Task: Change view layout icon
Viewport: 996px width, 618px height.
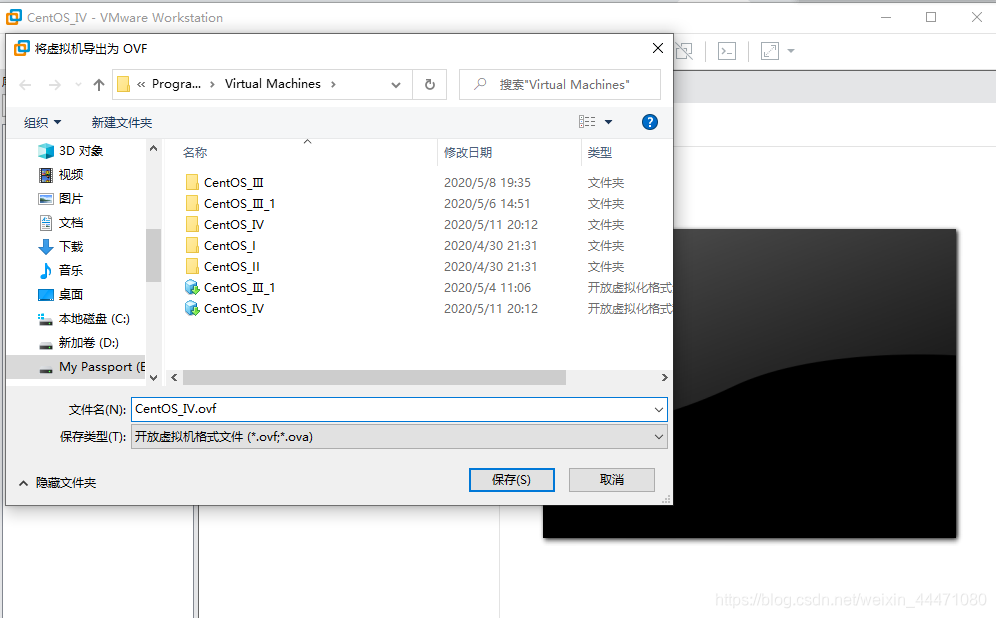Action: point(587,122)
